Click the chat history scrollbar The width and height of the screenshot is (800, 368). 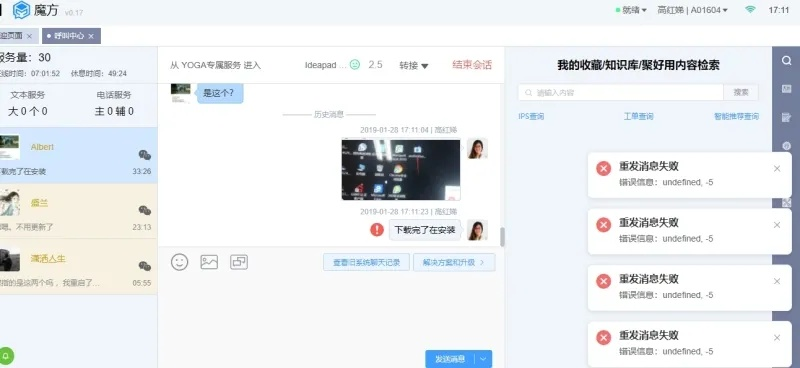tap(502, 237)
